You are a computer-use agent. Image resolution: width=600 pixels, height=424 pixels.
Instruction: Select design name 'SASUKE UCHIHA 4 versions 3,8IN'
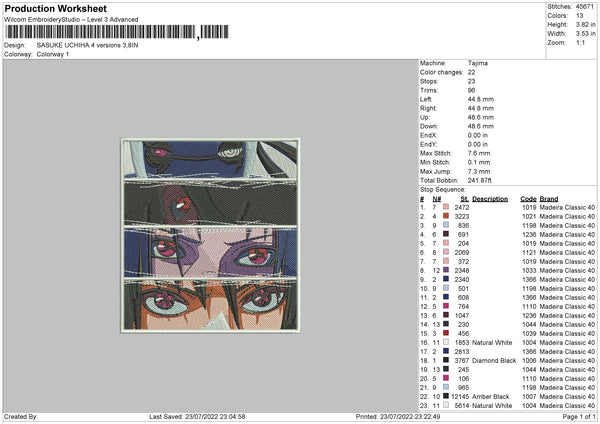(x=88, y=45)
